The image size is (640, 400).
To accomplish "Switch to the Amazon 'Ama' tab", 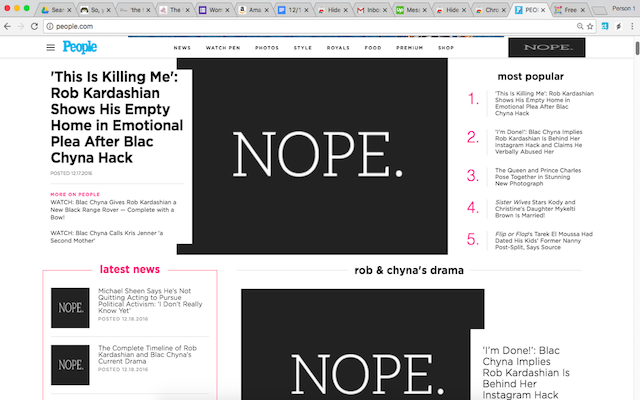I will (x=253, y=10).
